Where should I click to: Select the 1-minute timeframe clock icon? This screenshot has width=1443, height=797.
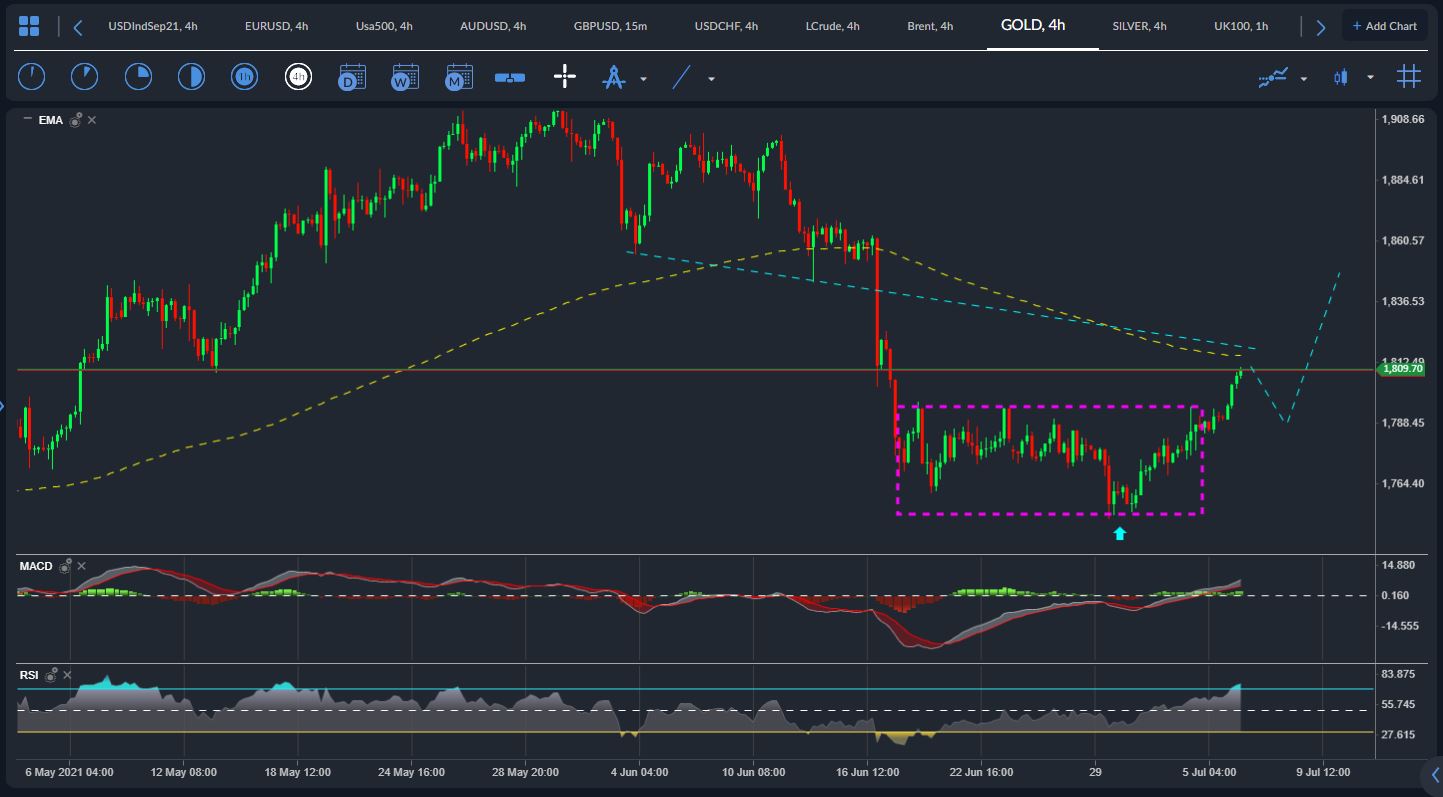pyautogui.click(x=31, y=77)
